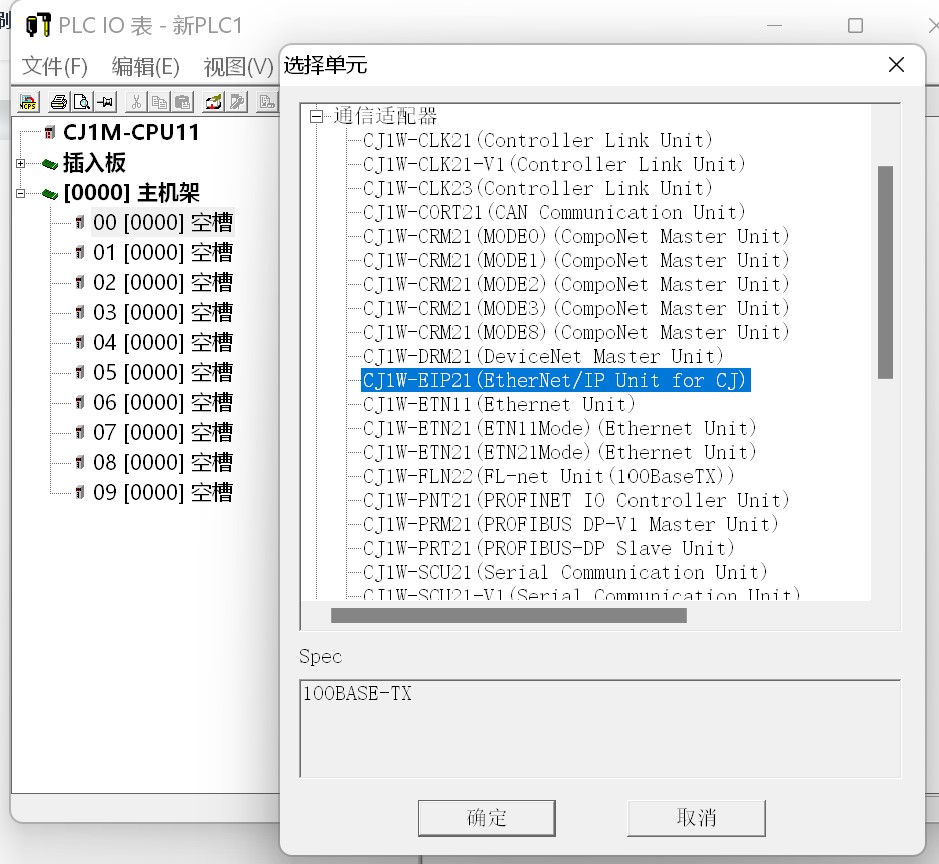
Task: Select slot 06 [0000] 空槽
Action: (x=162, y=402)
